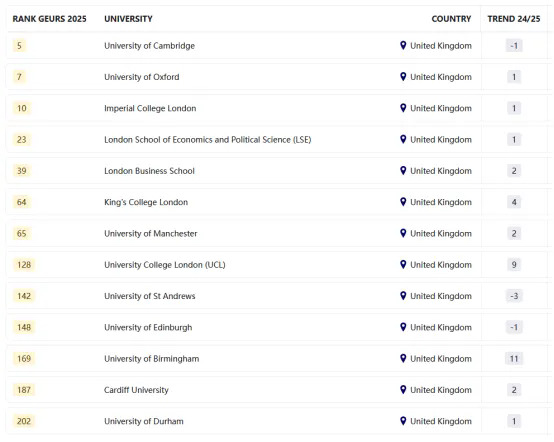This screenshot has height=442, width=554.
Task: Click the UNIVERSITY column header
Action: click(128, 19)
